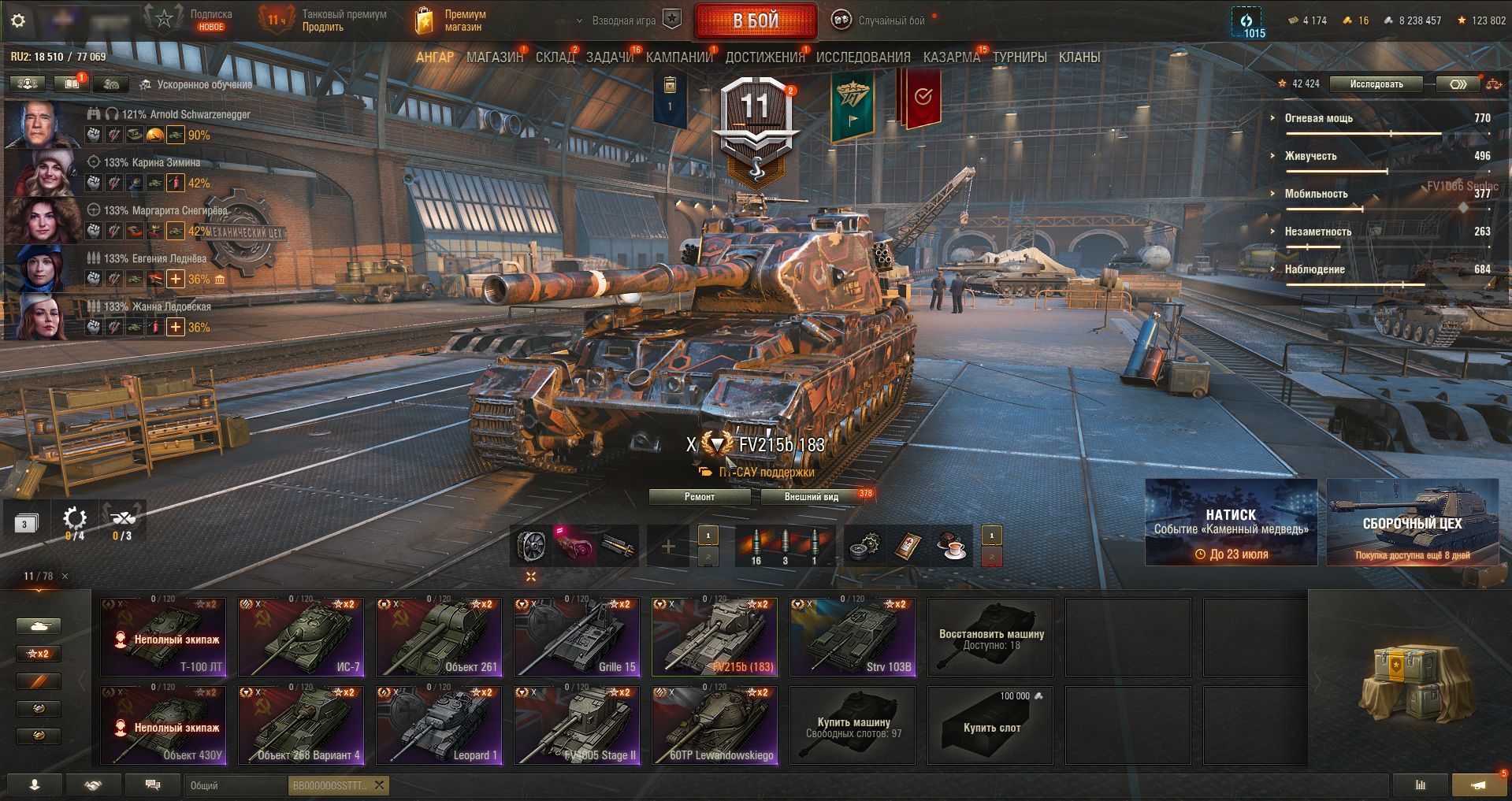
Task: Open the chat channels icon
Action: (x=153, y=784)
